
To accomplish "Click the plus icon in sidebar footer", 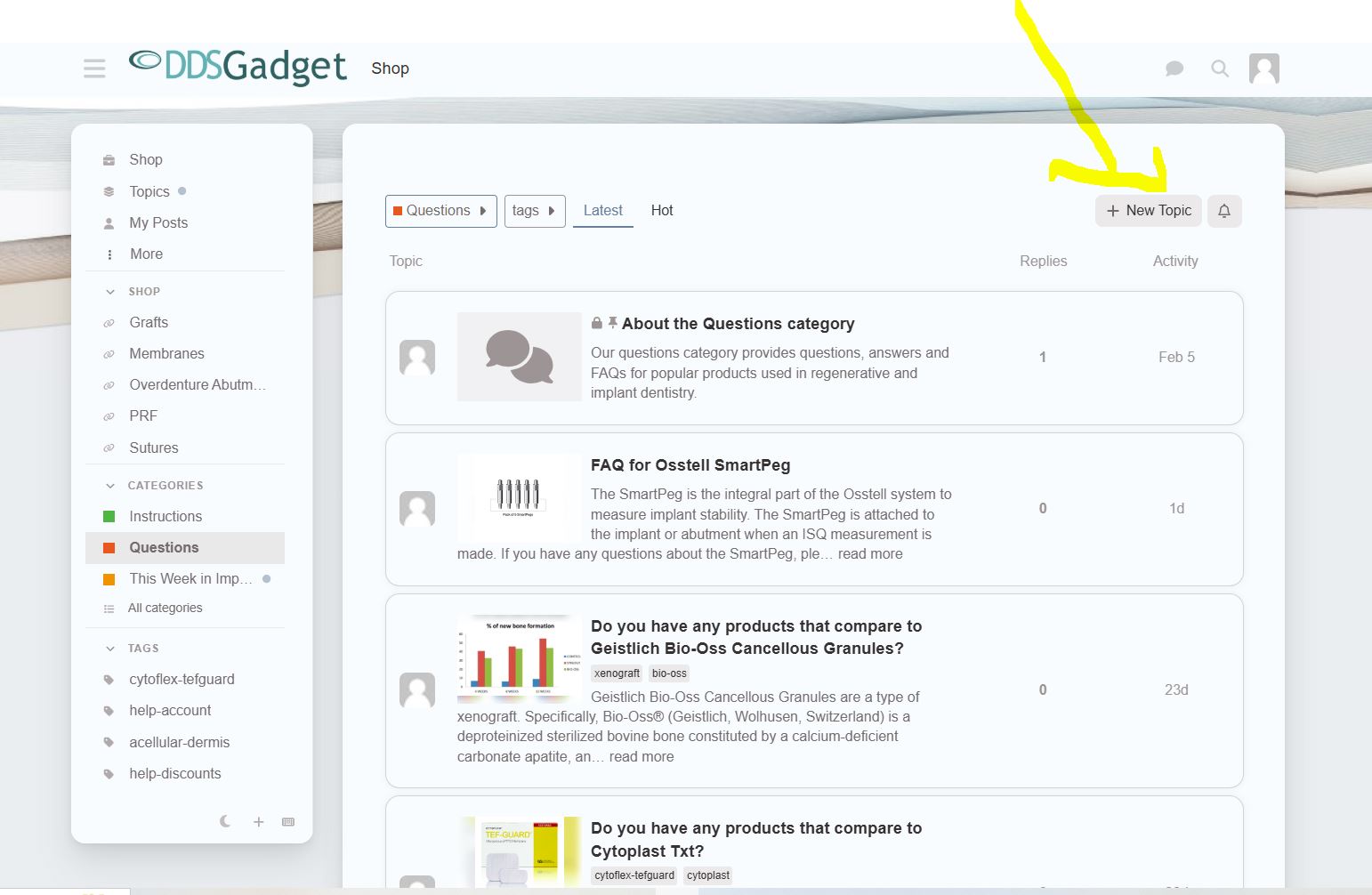I will tap(258, 822).
